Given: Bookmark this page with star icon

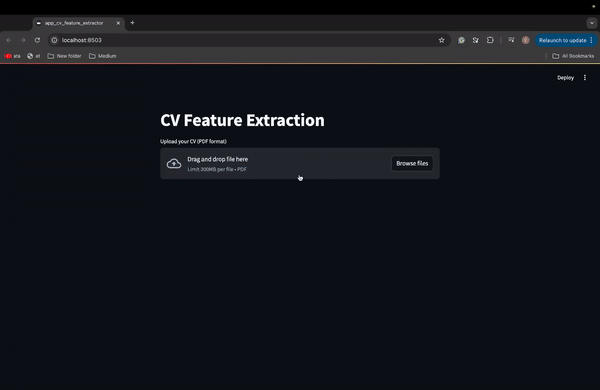Looking at the screenshot, I should [442, 40].
